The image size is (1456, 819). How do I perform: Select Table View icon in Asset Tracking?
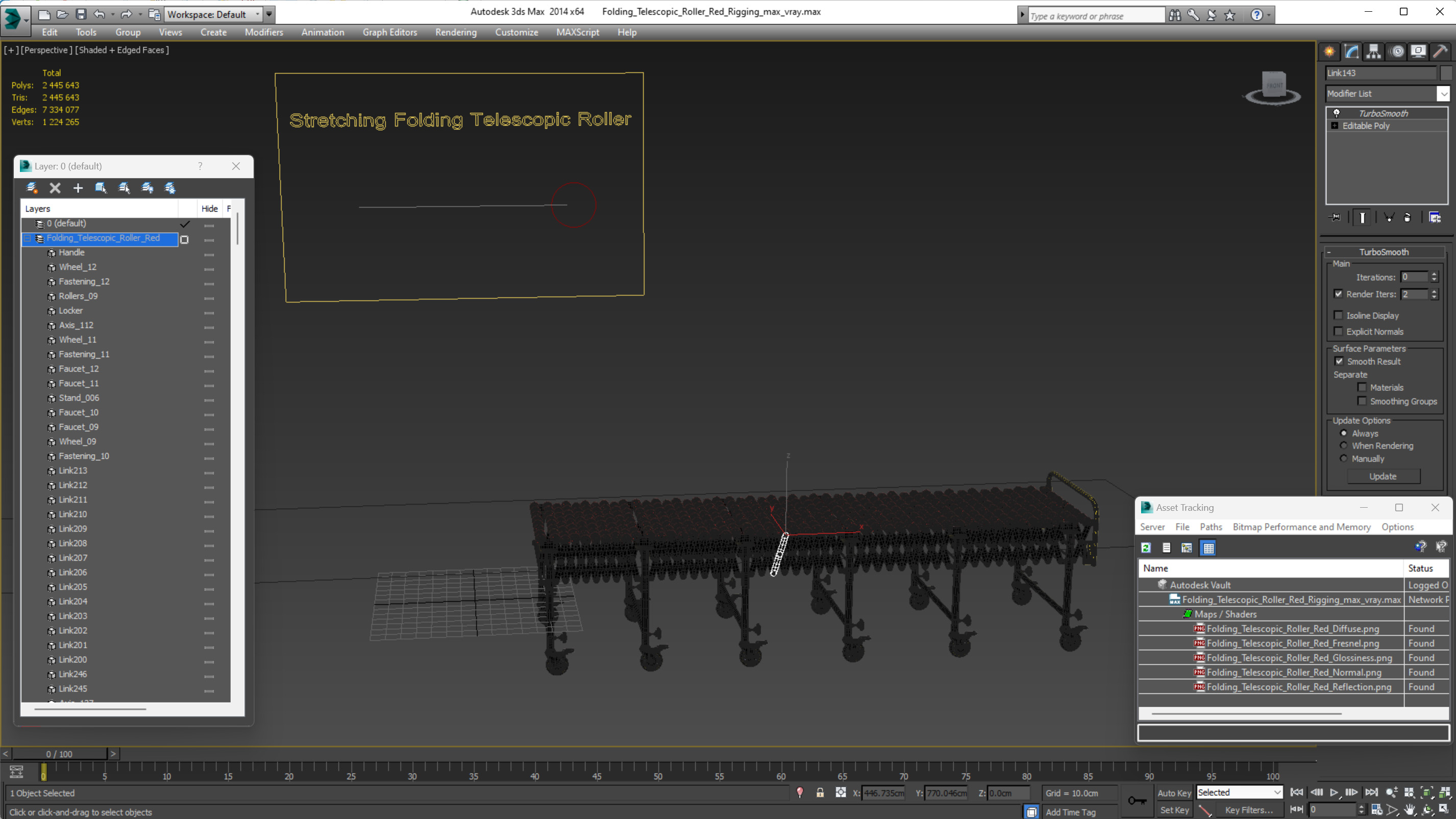pos(1208,547)
